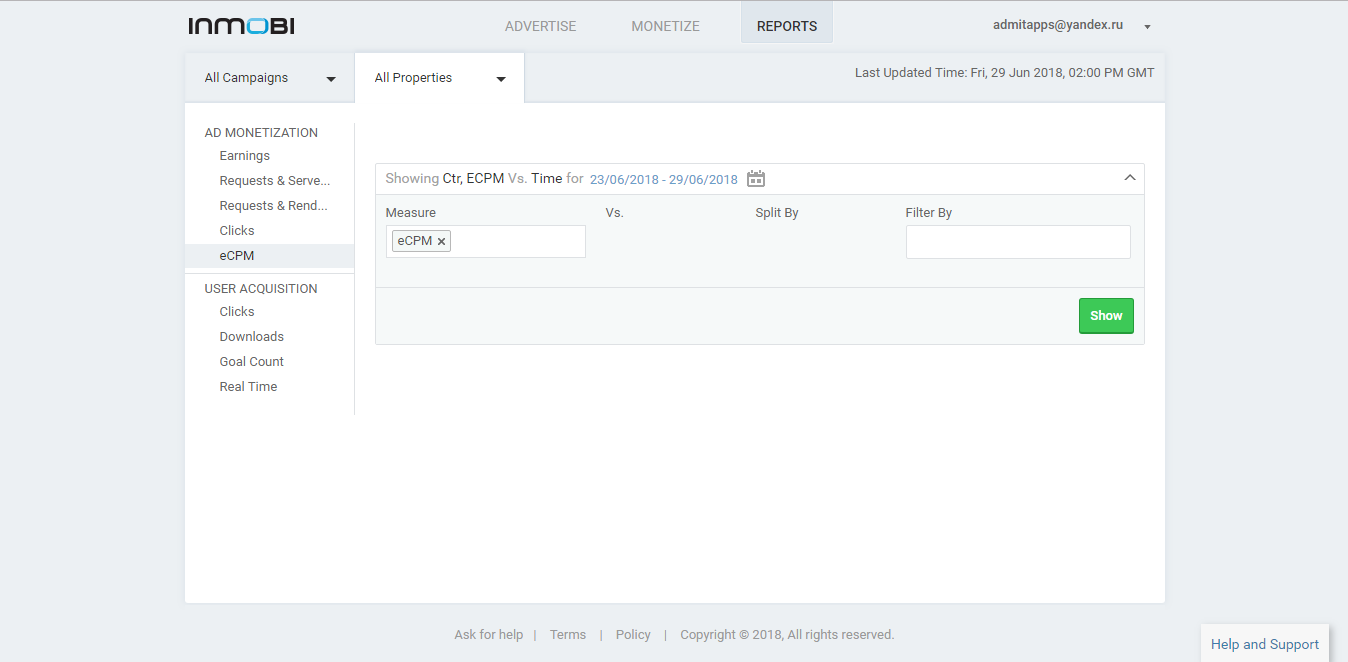Screen dimensions: 1348x662
Task: Open the Downloads report in sidebar
Action: tap(252, 337)
